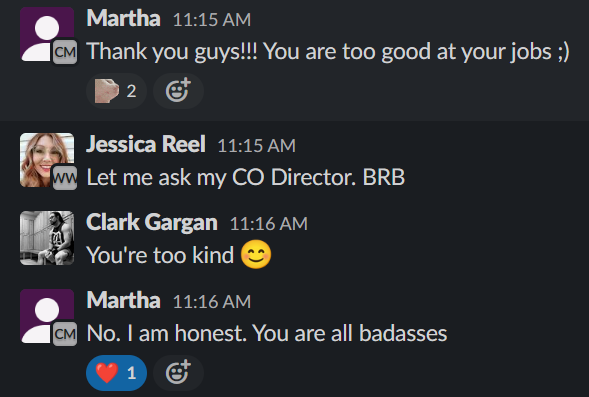Click Martha's avatar beside the thank-you message
The image size is (589, 397).
[x=47, y=34]
